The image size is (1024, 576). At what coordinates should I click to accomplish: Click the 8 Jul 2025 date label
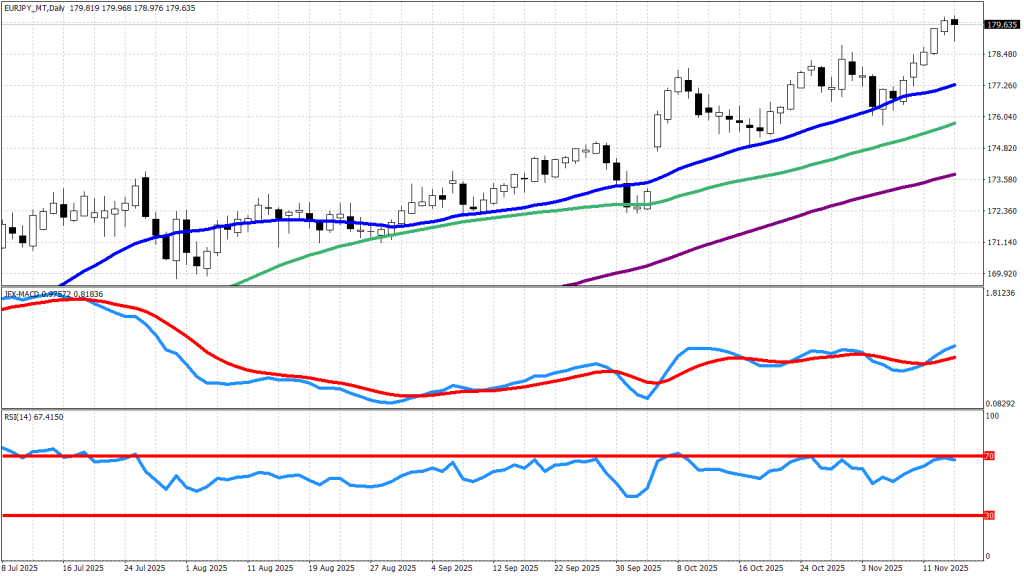click(x=22, y=568)
